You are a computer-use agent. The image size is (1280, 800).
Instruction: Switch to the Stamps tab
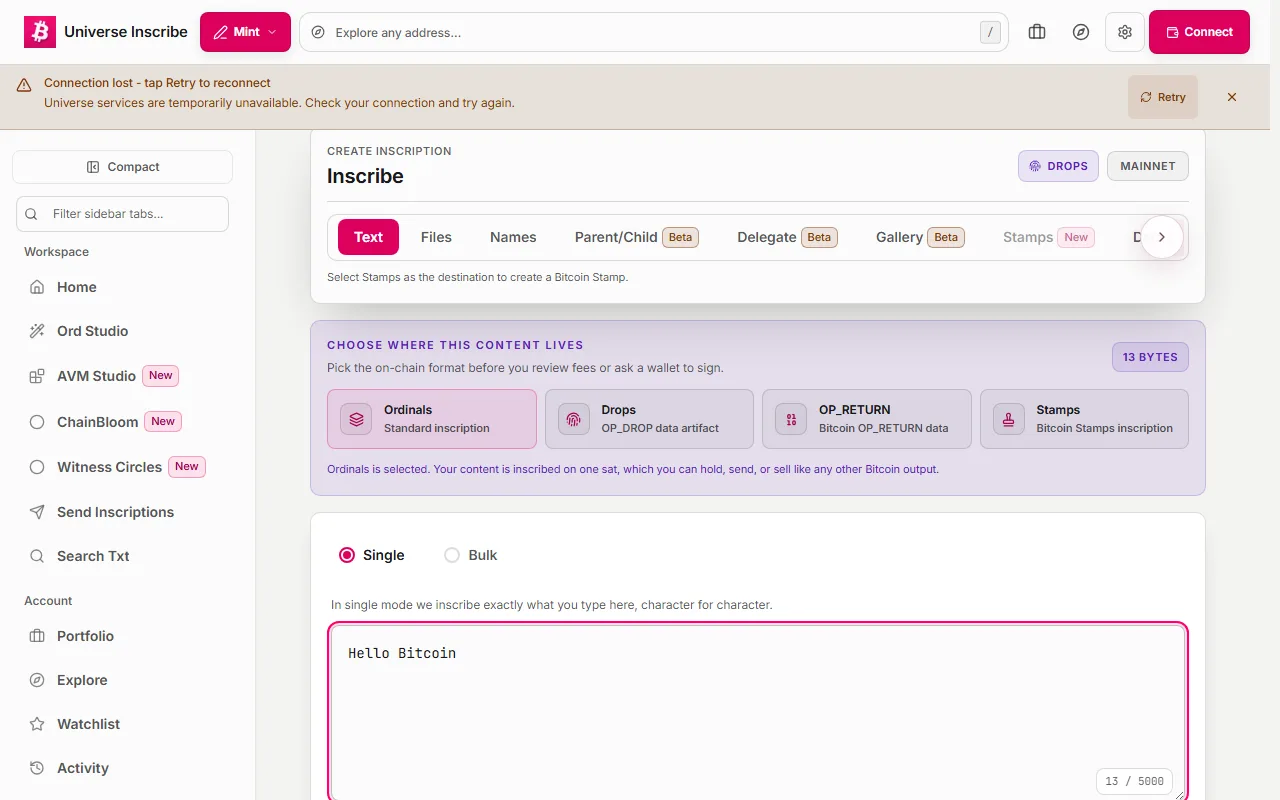pyautogui.click(x=1048, y=237)
